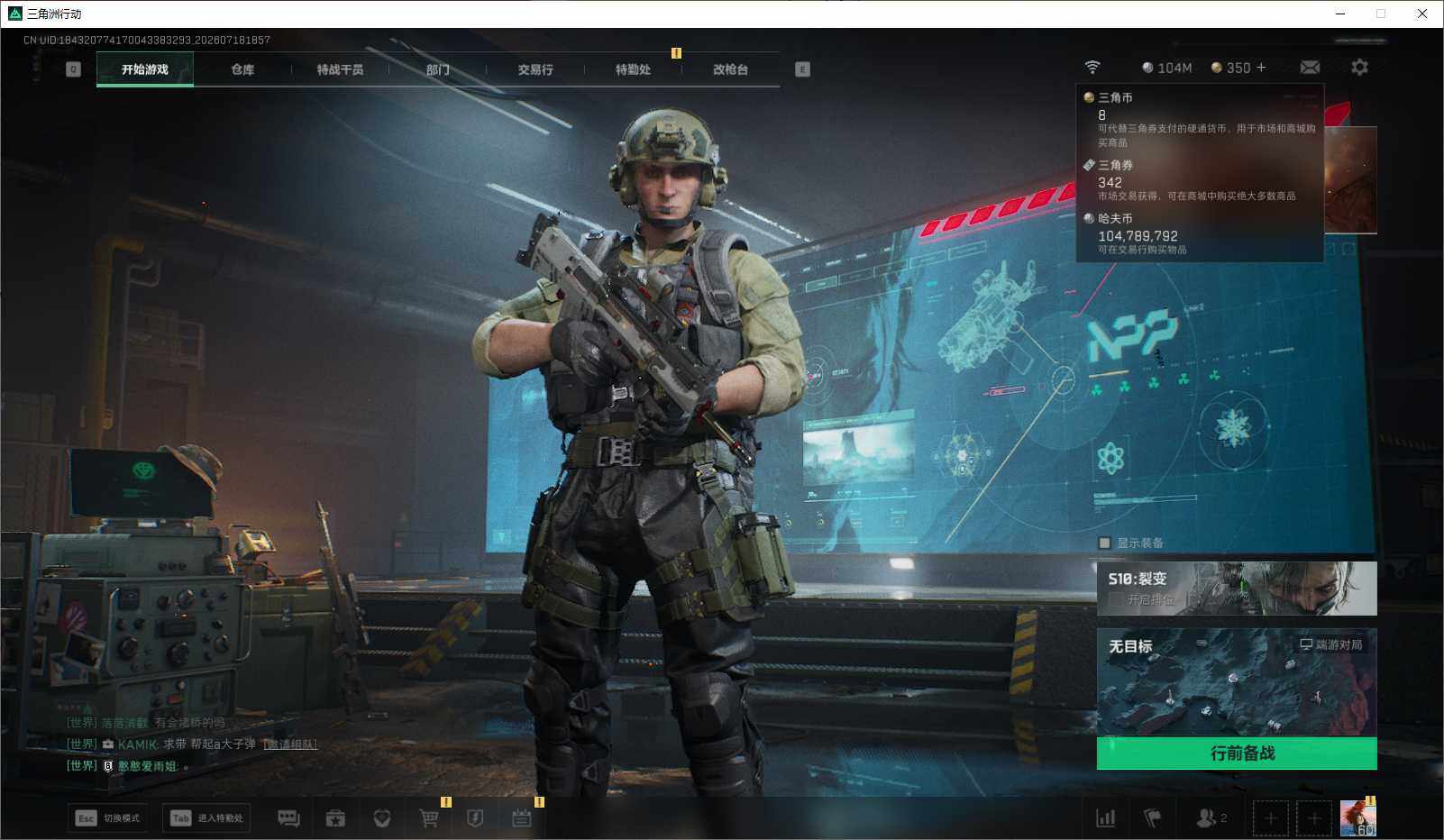1444x840 pixels.
Task: Click the Q previous-tab key icon
Action: tap(74, 69)
